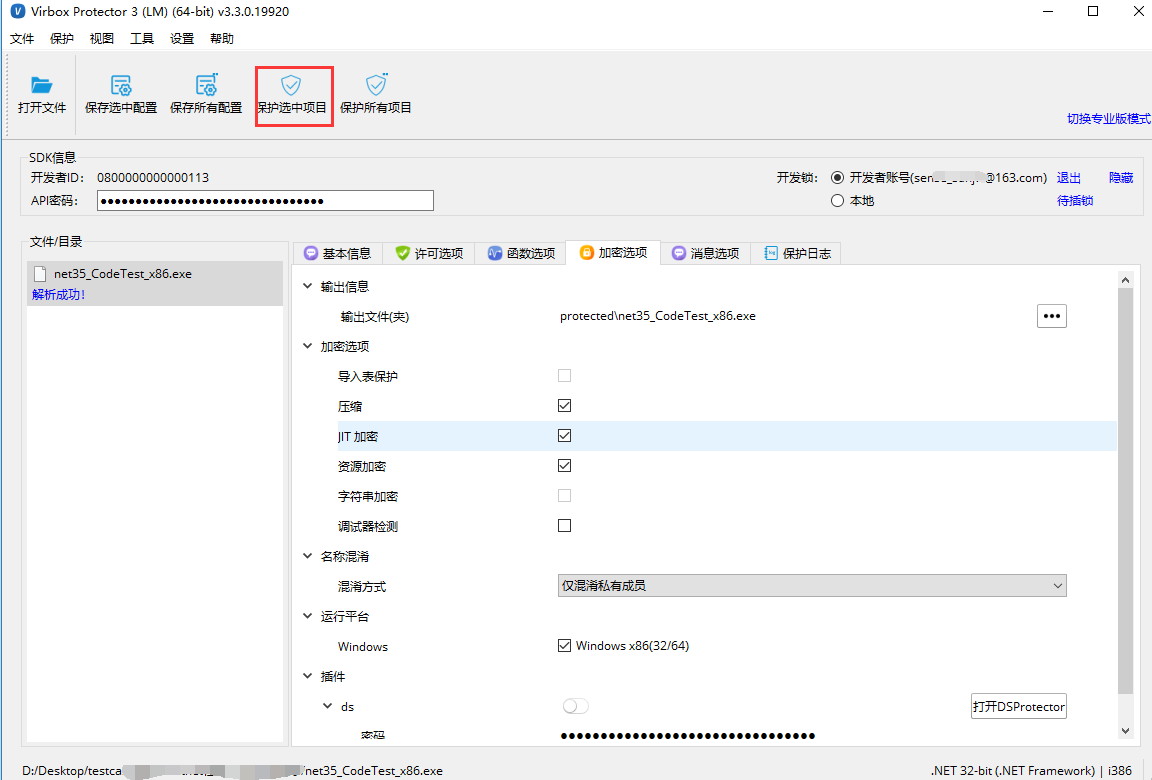Collapse the 输出信息 section

[x=308, y=286]
